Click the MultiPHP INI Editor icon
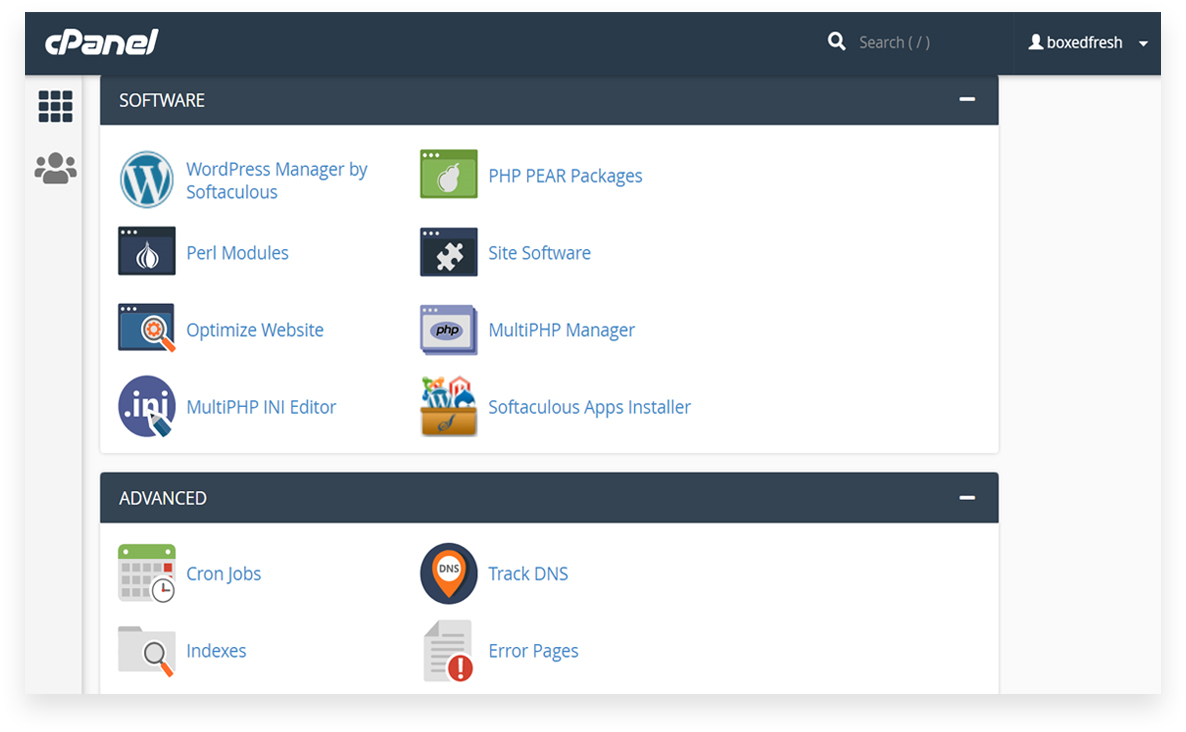The image size is (1186, 732). [146, 406]
